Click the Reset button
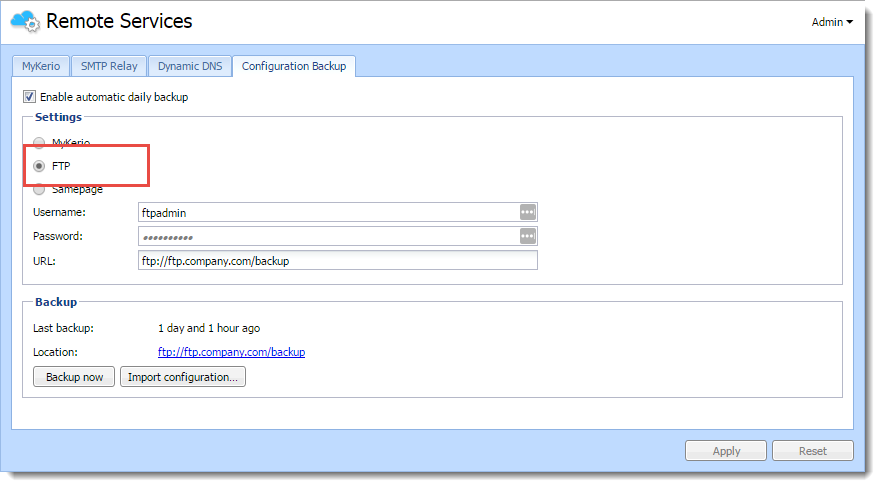Viewport: 880px width, 487px height. tap(813, 451)
